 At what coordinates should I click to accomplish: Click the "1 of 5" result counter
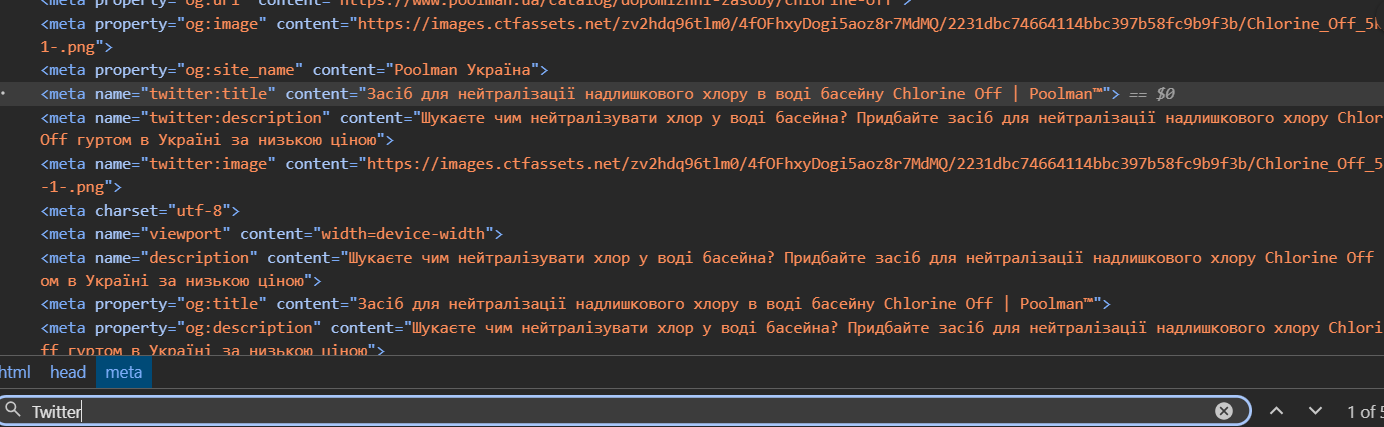point(1364,411)
